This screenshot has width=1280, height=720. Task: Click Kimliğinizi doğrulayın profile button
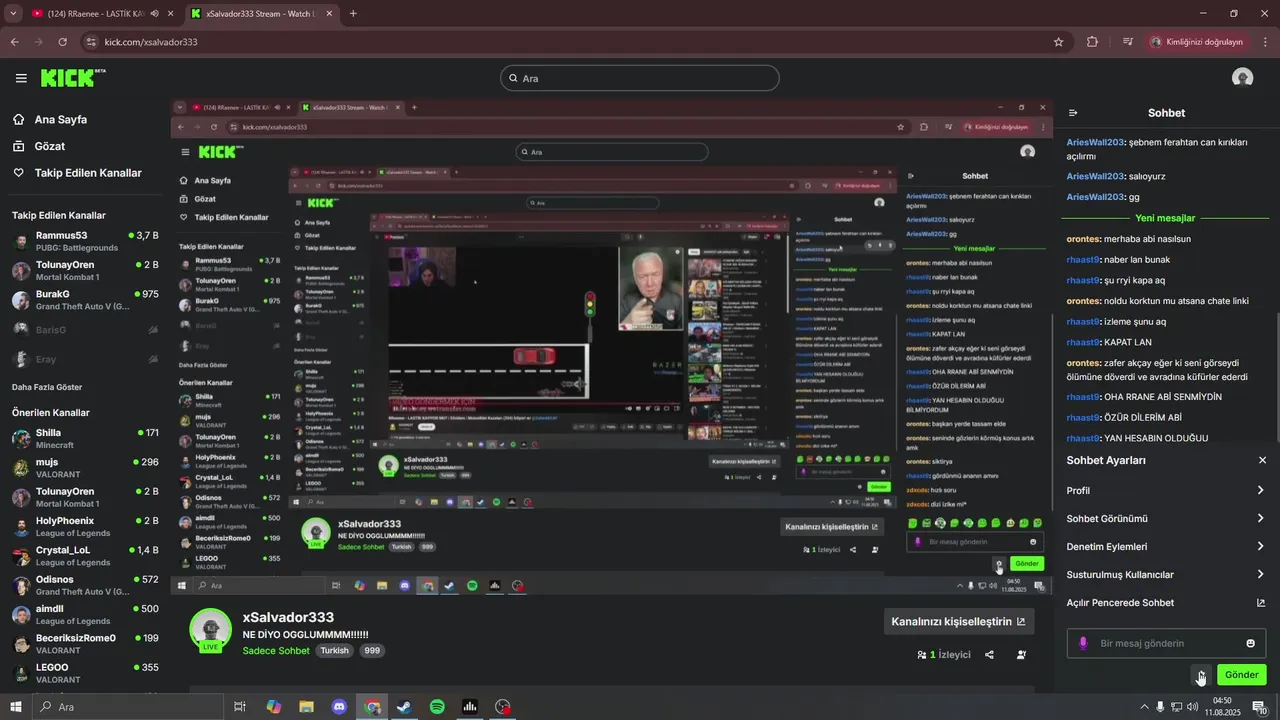(x=1197, y=42)
